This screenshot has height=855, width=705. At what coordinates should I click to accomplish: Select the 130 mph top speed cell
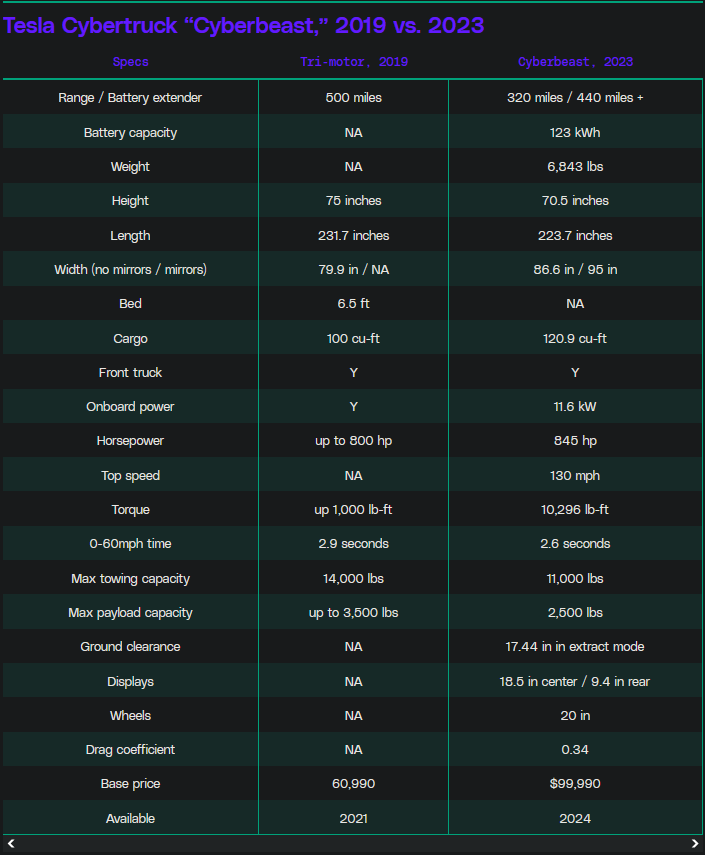click(x=575, y=475)
